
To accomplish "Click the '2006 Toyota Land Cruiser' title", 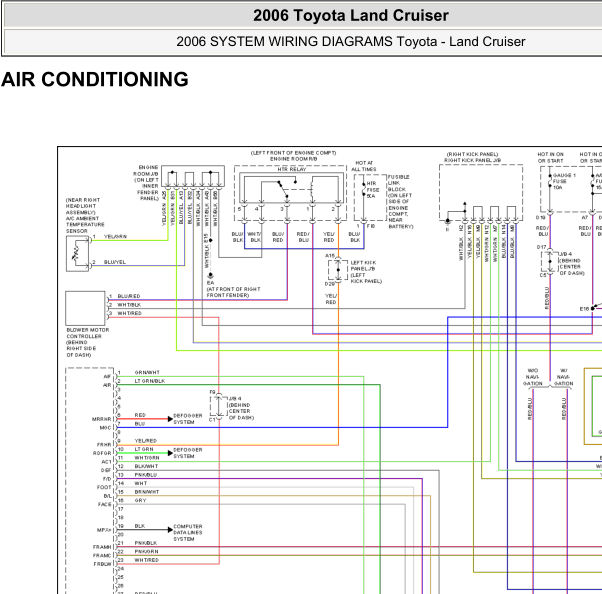I will click(351, 16).
